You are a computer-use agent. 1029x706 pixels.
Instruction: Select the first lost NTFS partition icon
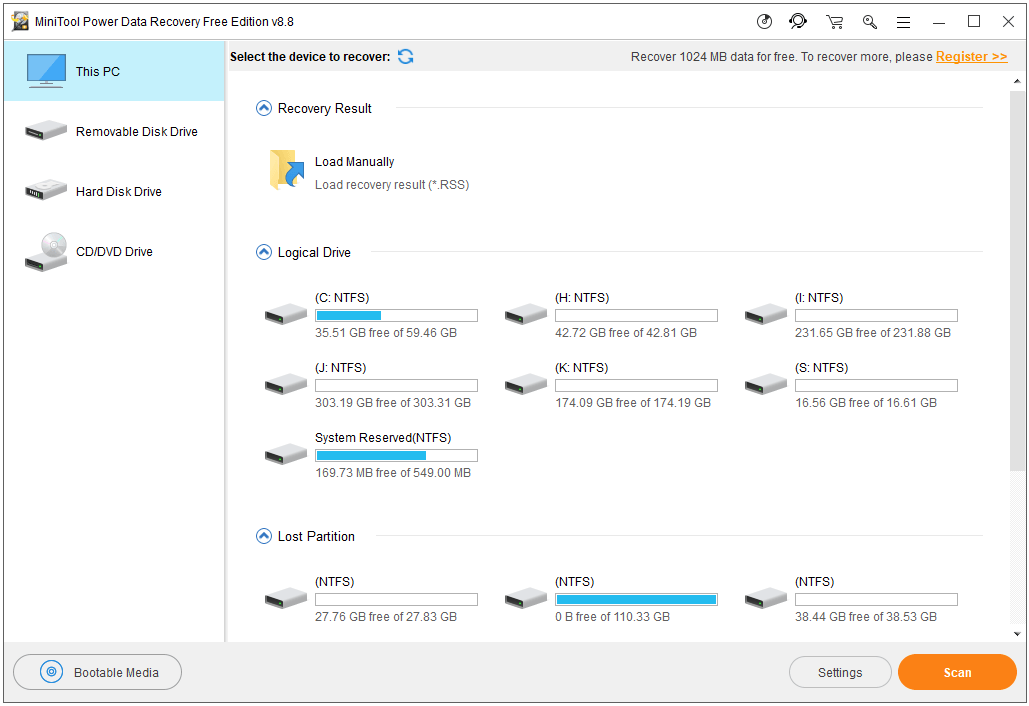285,598
